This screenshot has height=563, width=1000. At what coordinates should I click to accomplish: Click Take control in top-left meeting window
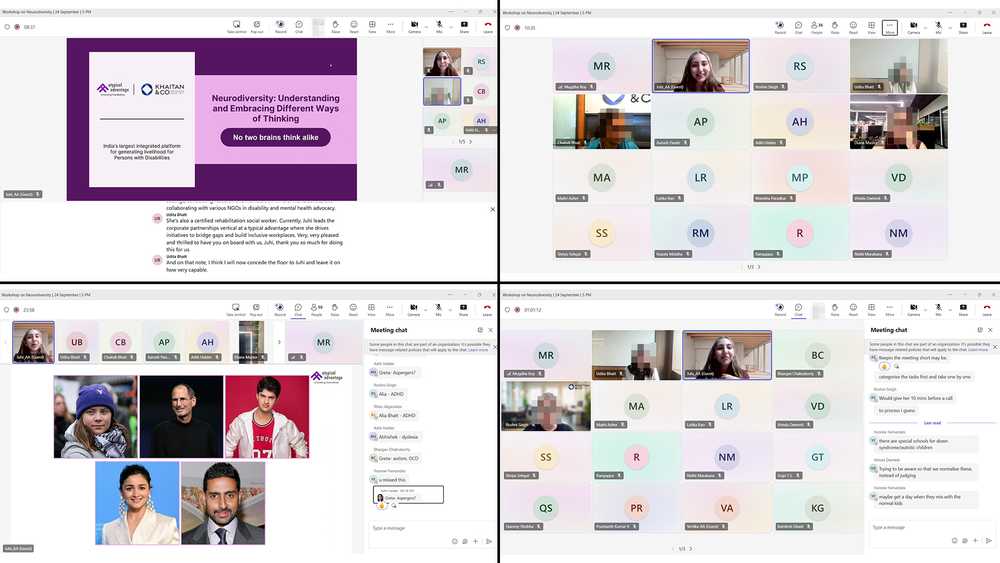pos(237,27)
